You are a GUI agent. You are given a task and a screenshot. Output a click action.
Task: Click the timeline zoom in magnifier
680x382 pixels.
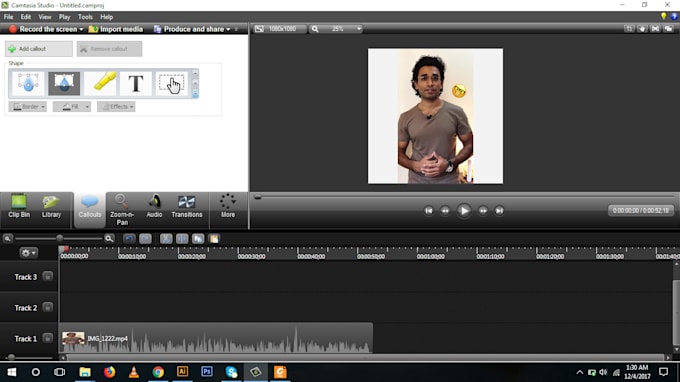click(109, 238)
